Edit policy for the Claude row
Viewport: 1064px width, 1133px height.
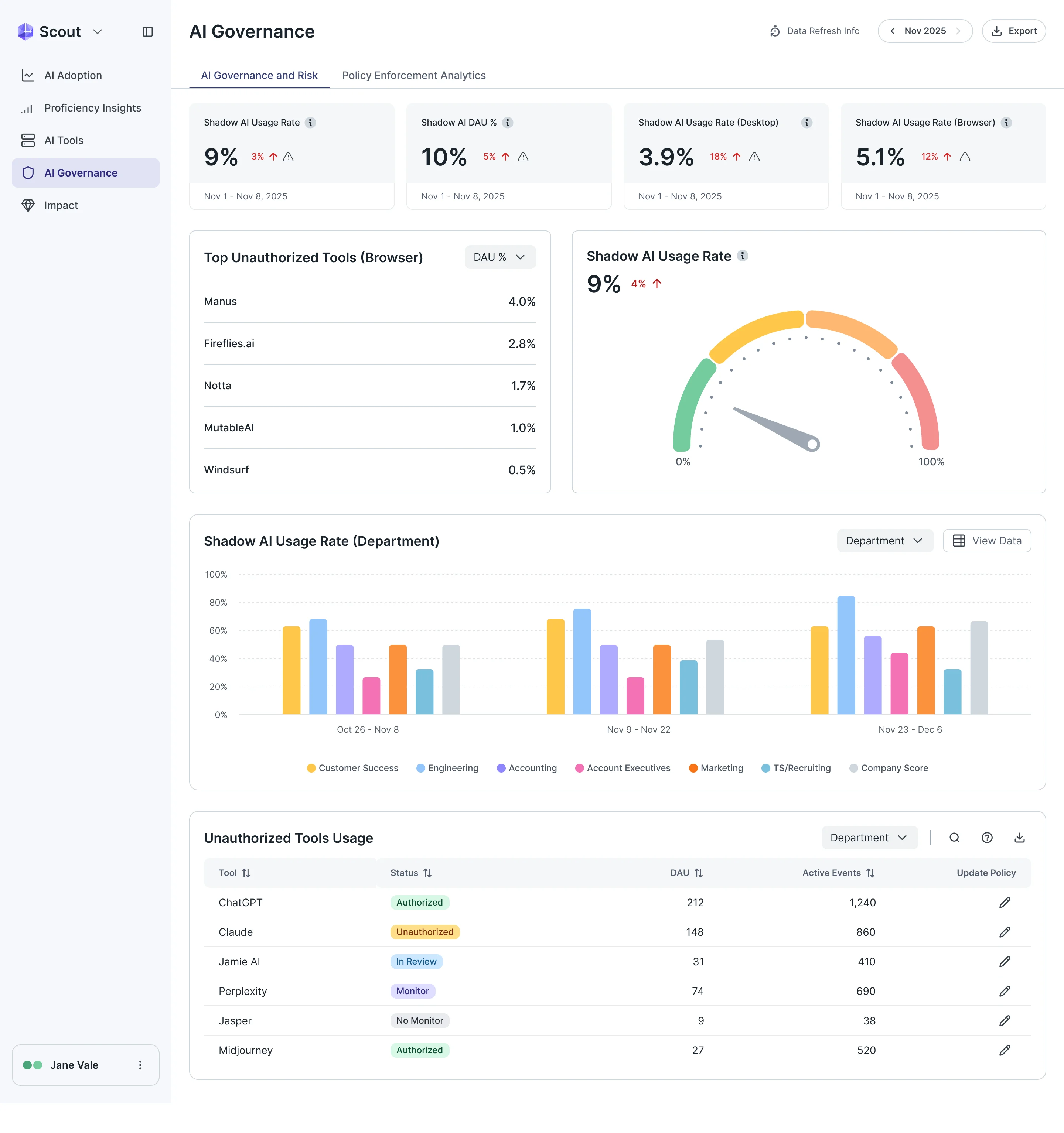1005,932
